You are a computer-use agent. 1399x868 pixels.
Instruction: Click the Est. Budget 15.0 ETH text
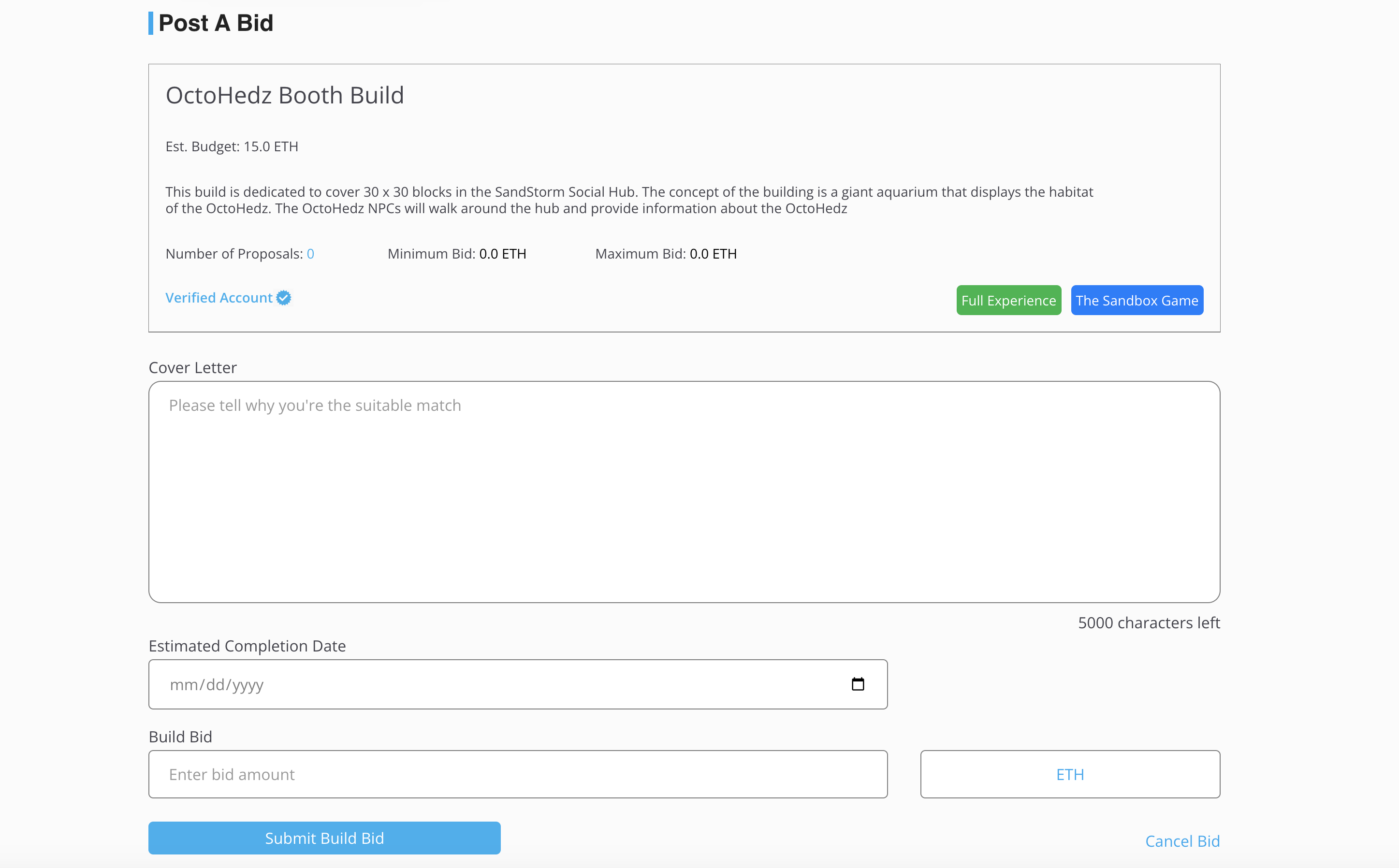tap(232, 146)
